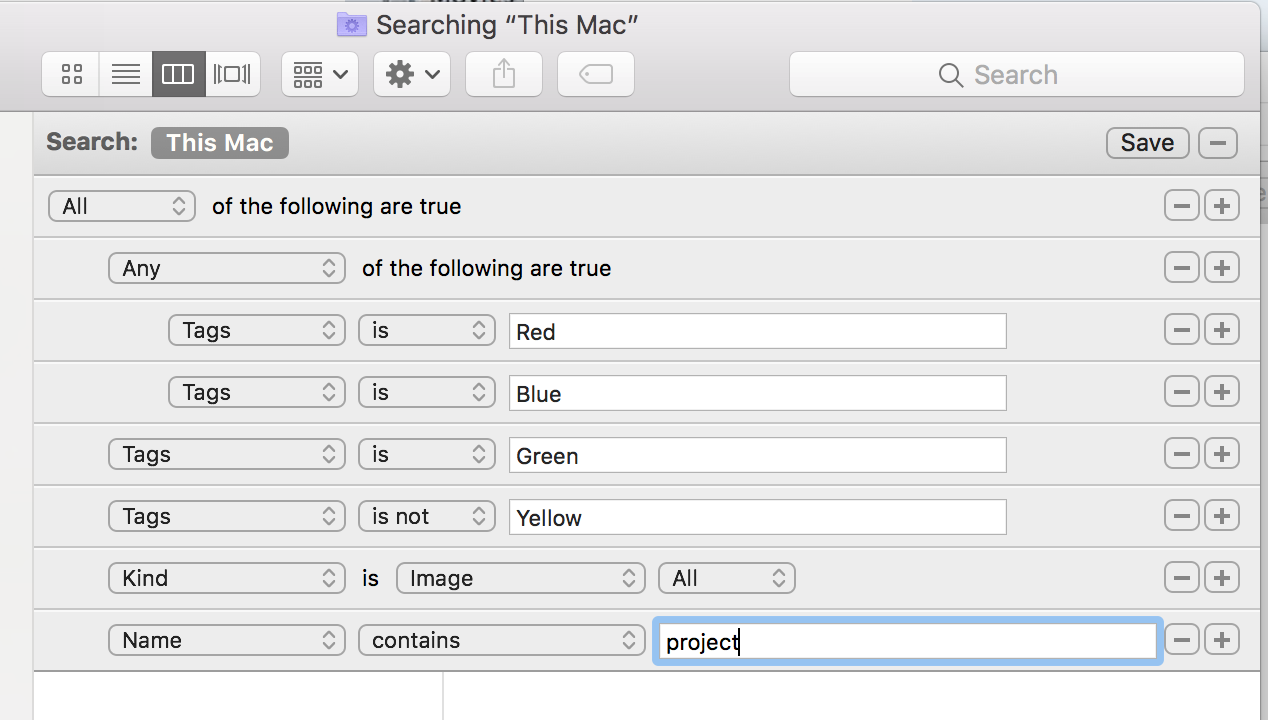This screenshot has height=720, width=1268.
Task: Open the arrange-by grouping menu
Action: [320, 74]
